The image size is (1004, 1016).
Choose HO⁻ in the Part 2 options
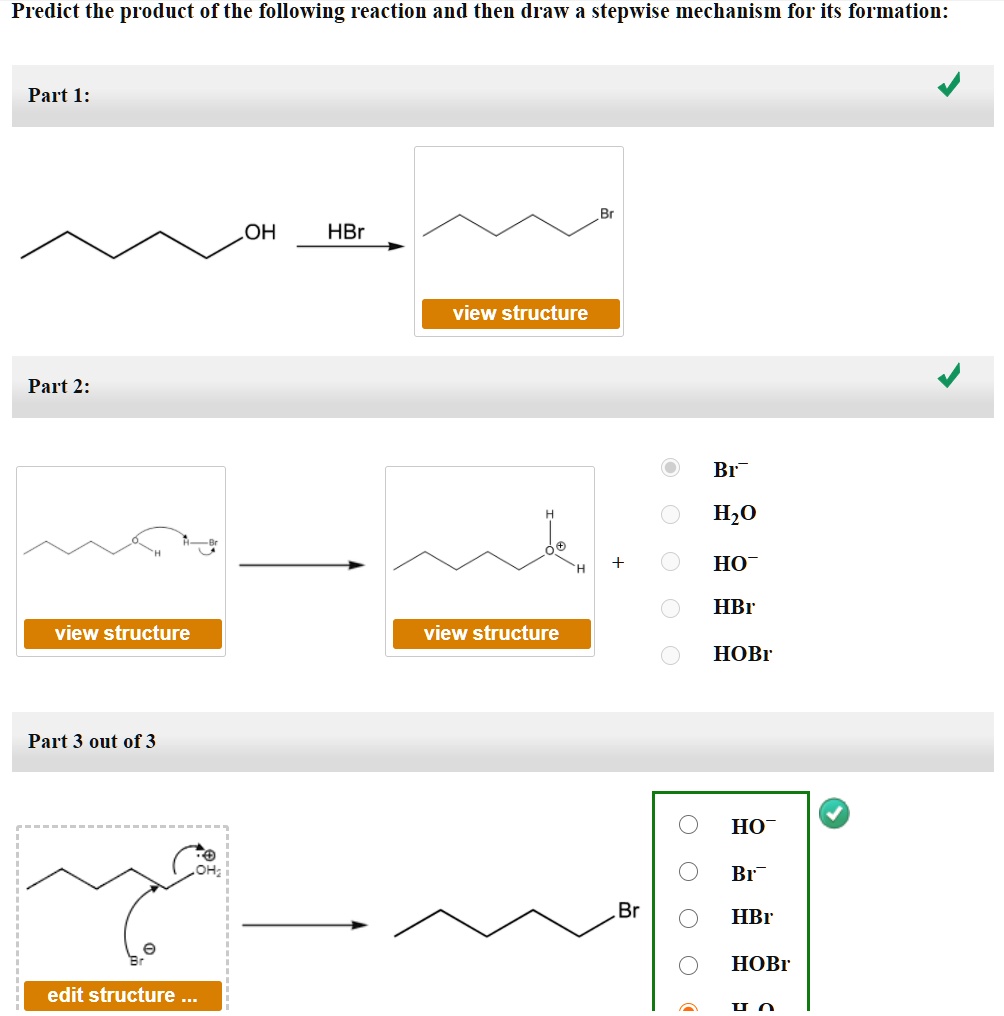tap(670, 562)
